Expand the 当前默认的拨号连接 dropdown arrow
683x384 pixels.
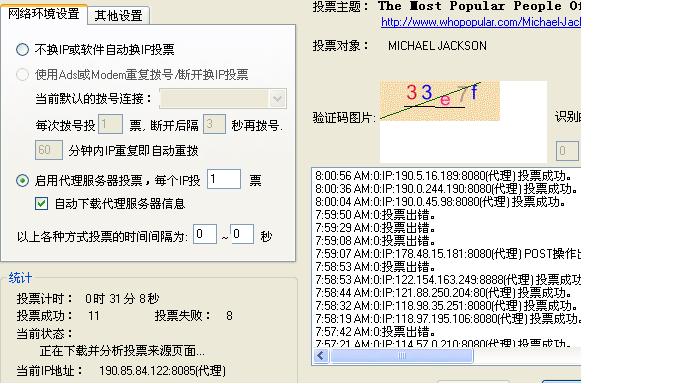click(277, 99)
